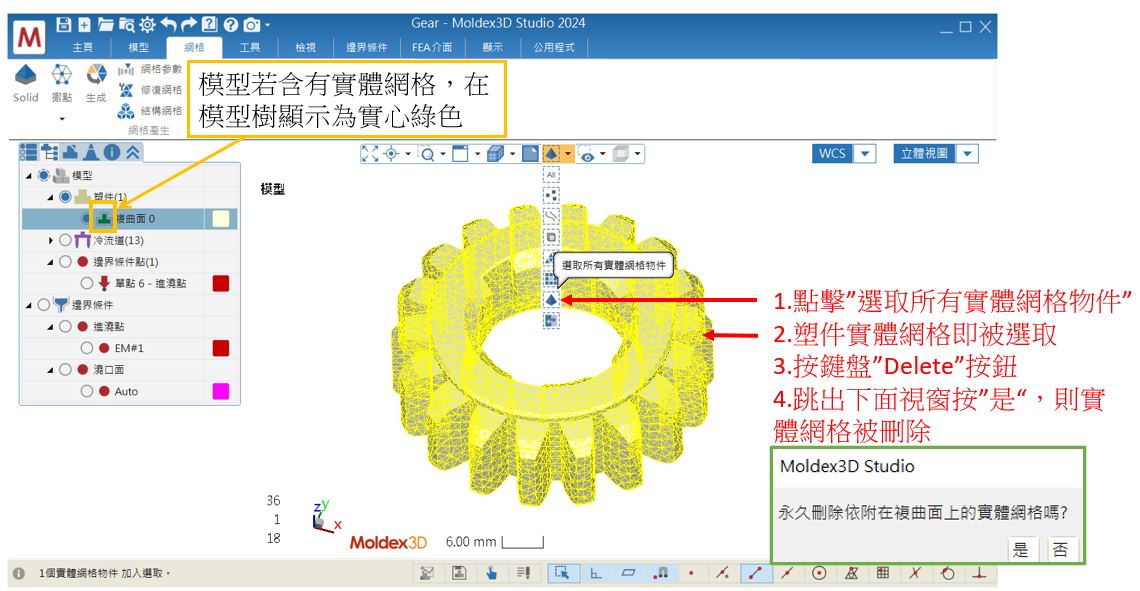
Task: Click the folder search icon in title bar
Action: pos(127,25)
